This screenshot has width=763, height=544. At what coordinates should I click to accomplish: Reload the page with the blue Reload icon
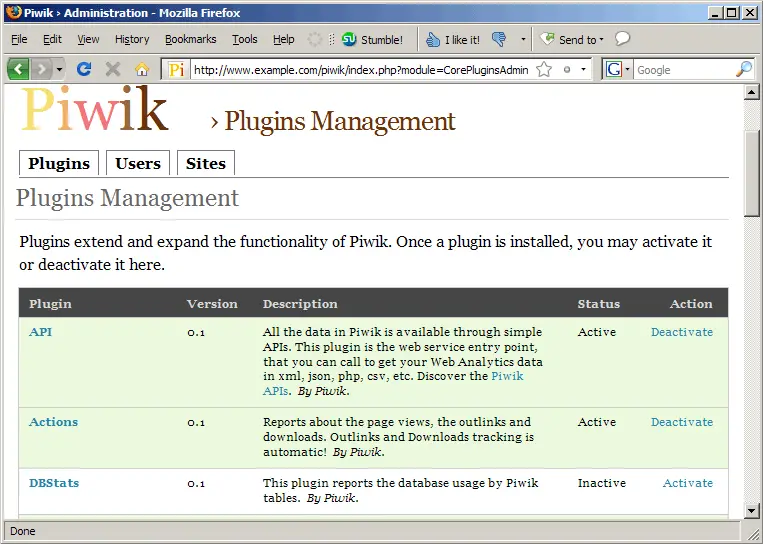tap(84, 70)
